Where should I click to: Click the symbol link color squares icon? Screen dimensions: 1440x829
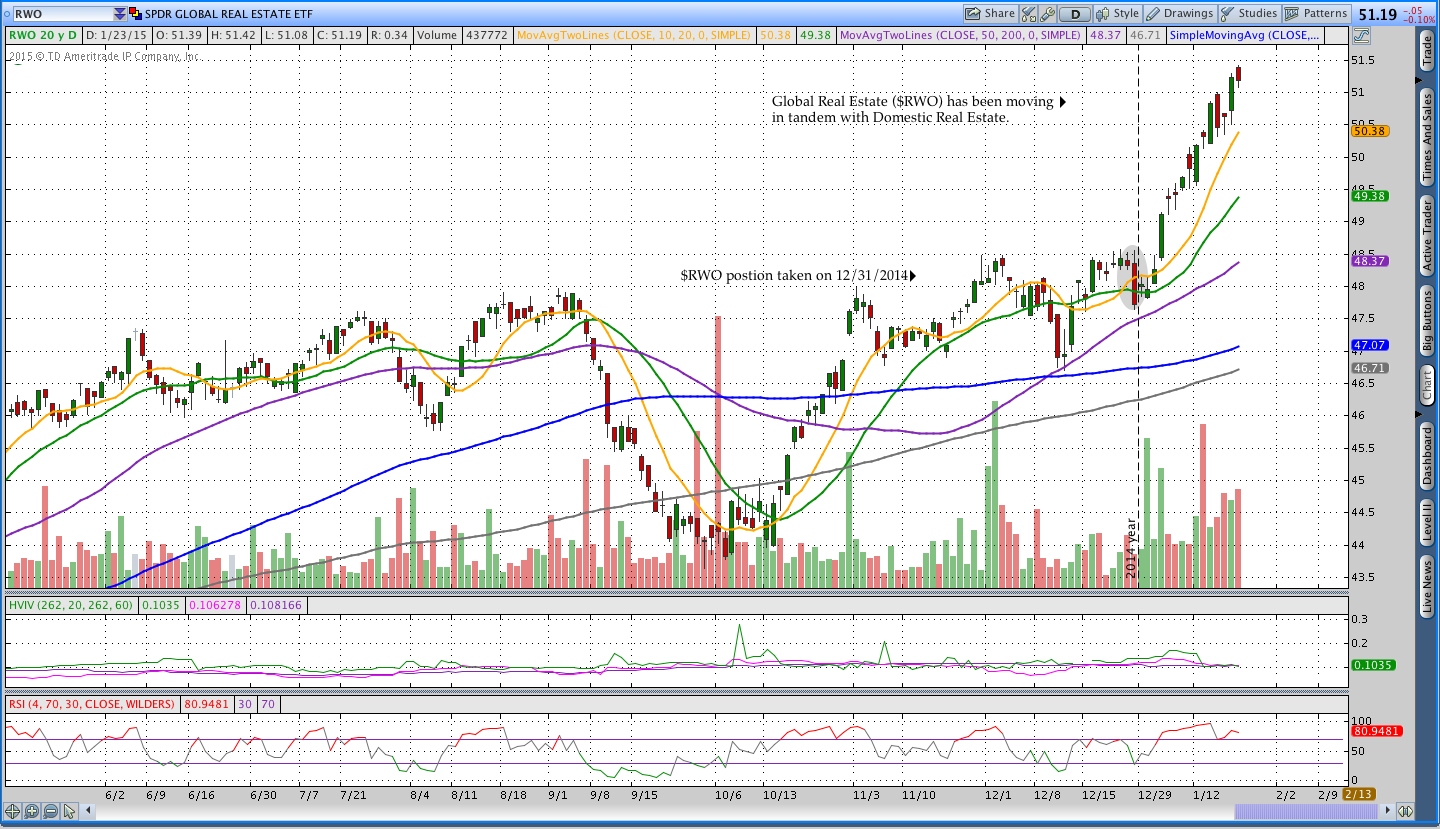click(x=135, y=14)
